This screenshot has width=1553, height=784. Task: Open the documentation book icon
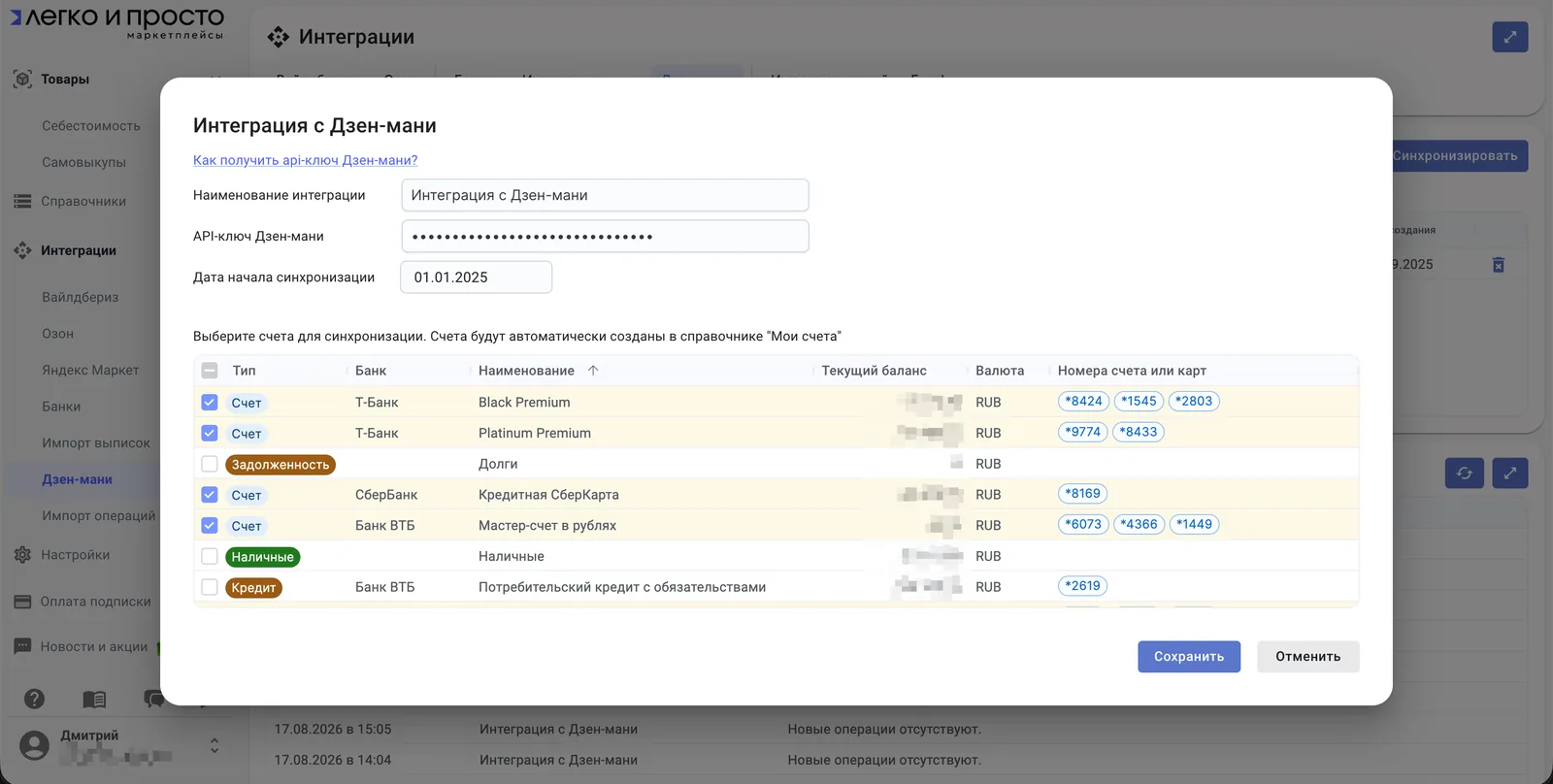(94, 699)
